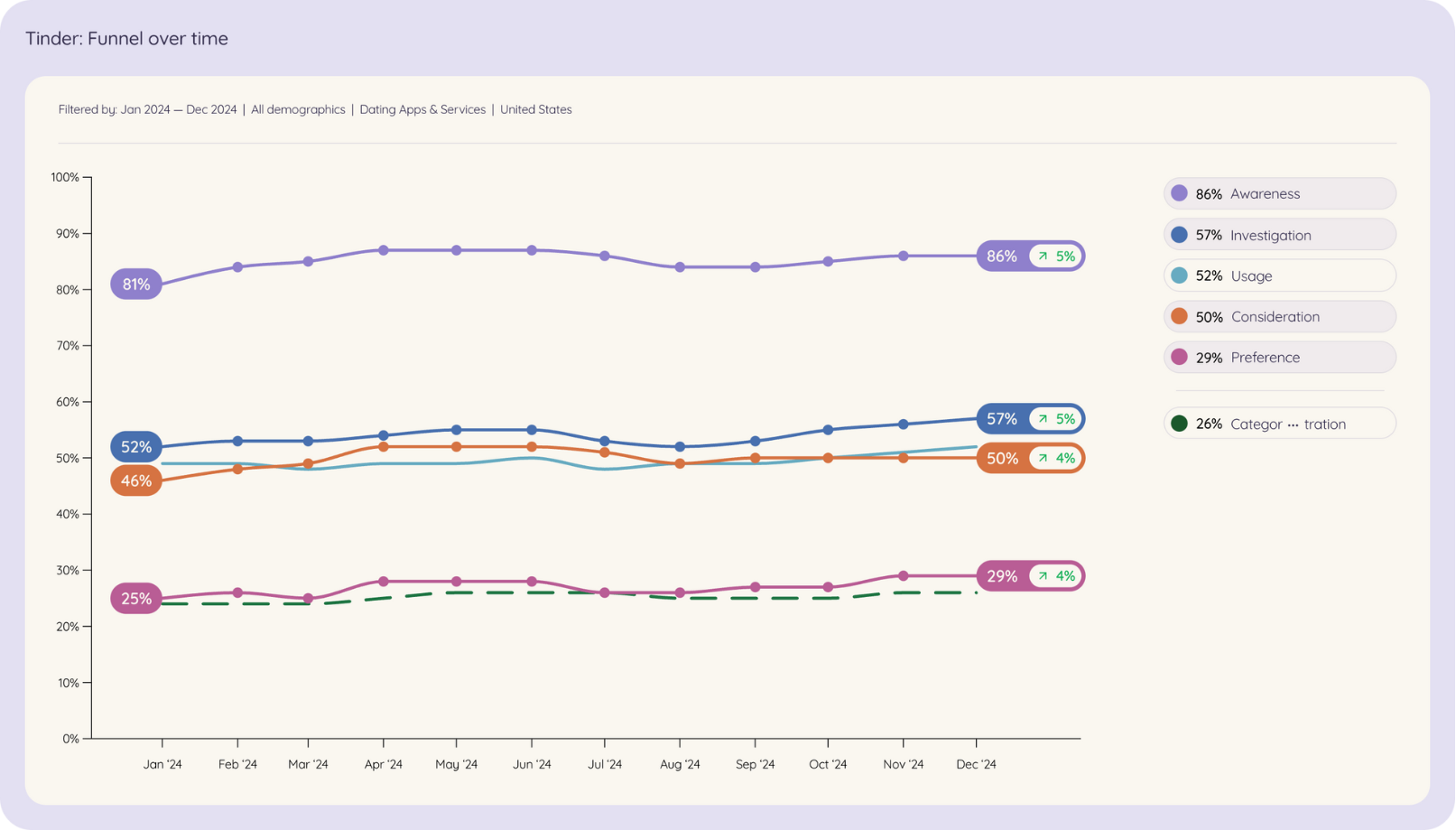Toggle the Preference legend item
The height and width of the screenshot is (830, 1456).
1279,357
